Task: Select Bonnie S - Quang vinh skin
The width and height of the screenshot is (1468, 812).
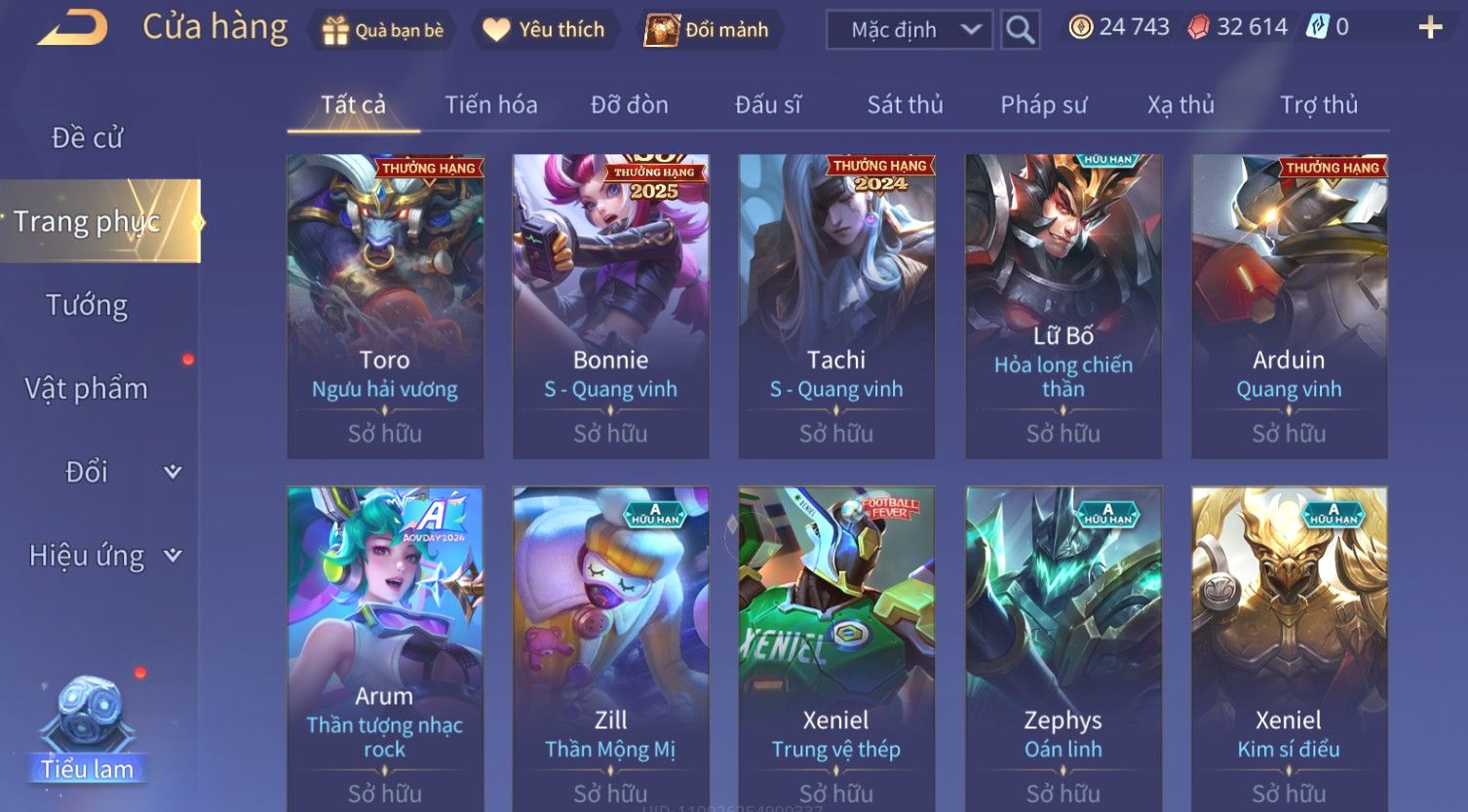Action: [x=610, y=306]
